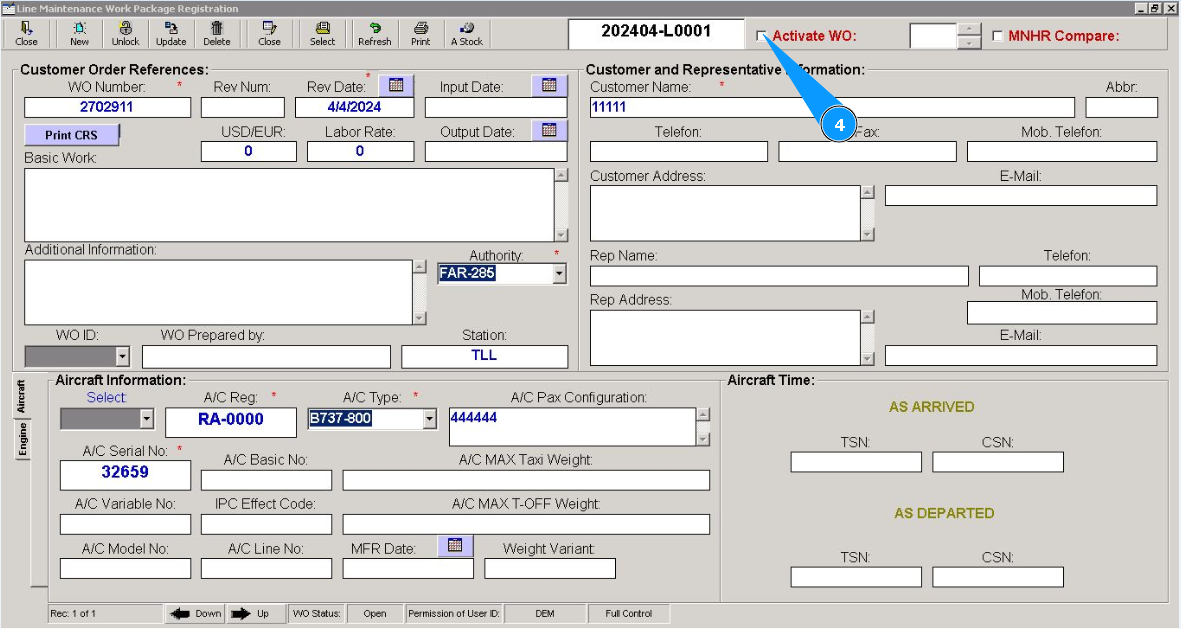The height and width of the screenshot is (630, 1181).
Task: Go Down to next record
Action: [196, 614]
